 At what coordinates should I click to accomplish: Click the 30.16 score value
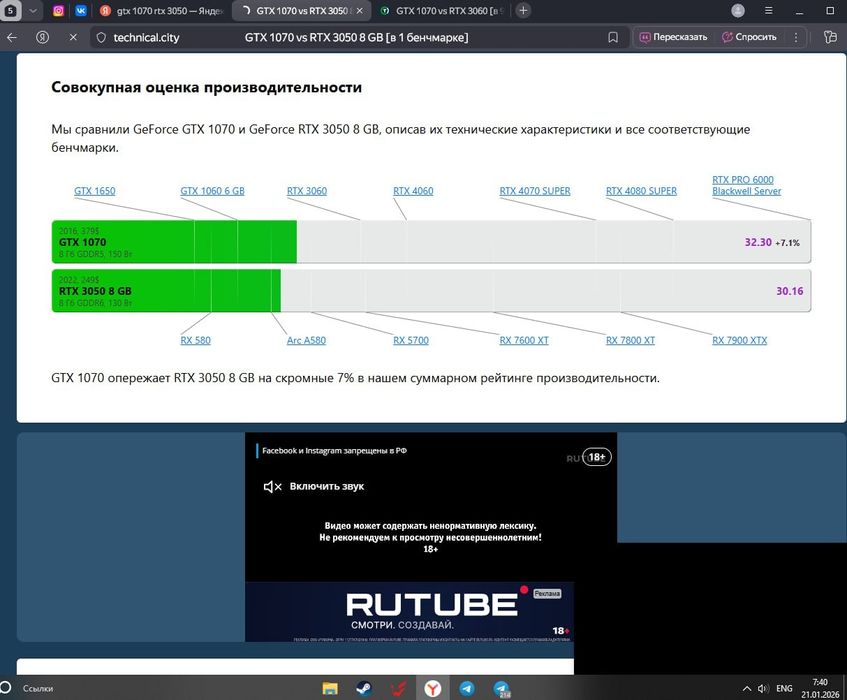[790, 291]
